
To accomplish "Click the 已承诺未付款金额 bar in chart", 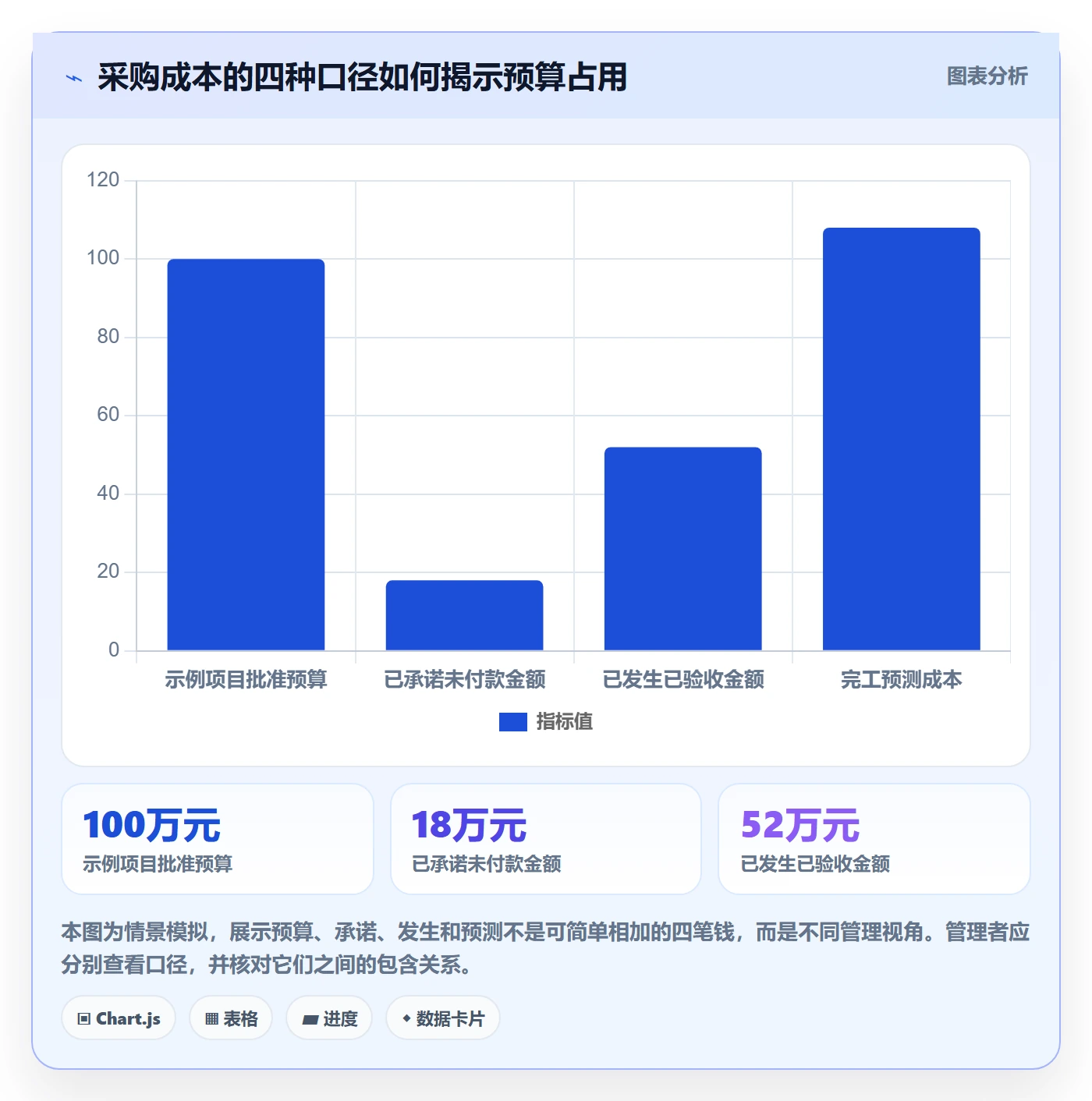I will pos(464,615).
